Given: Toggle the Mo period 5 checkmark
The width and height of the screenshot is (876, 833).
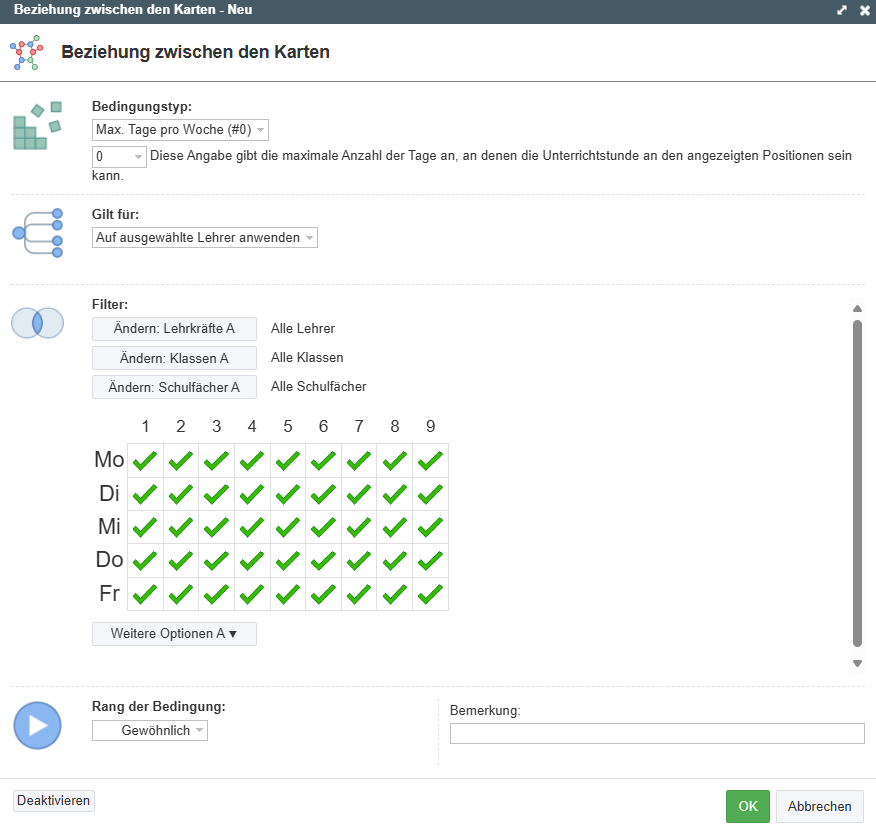Looking at the screenshot, I should (288, 461).
